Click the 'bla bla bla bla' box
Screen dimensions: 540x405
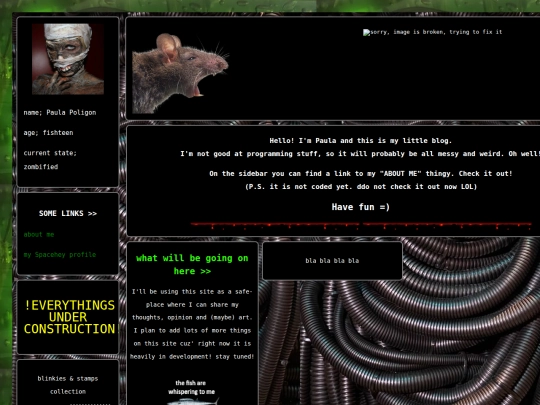pos(332,261)
